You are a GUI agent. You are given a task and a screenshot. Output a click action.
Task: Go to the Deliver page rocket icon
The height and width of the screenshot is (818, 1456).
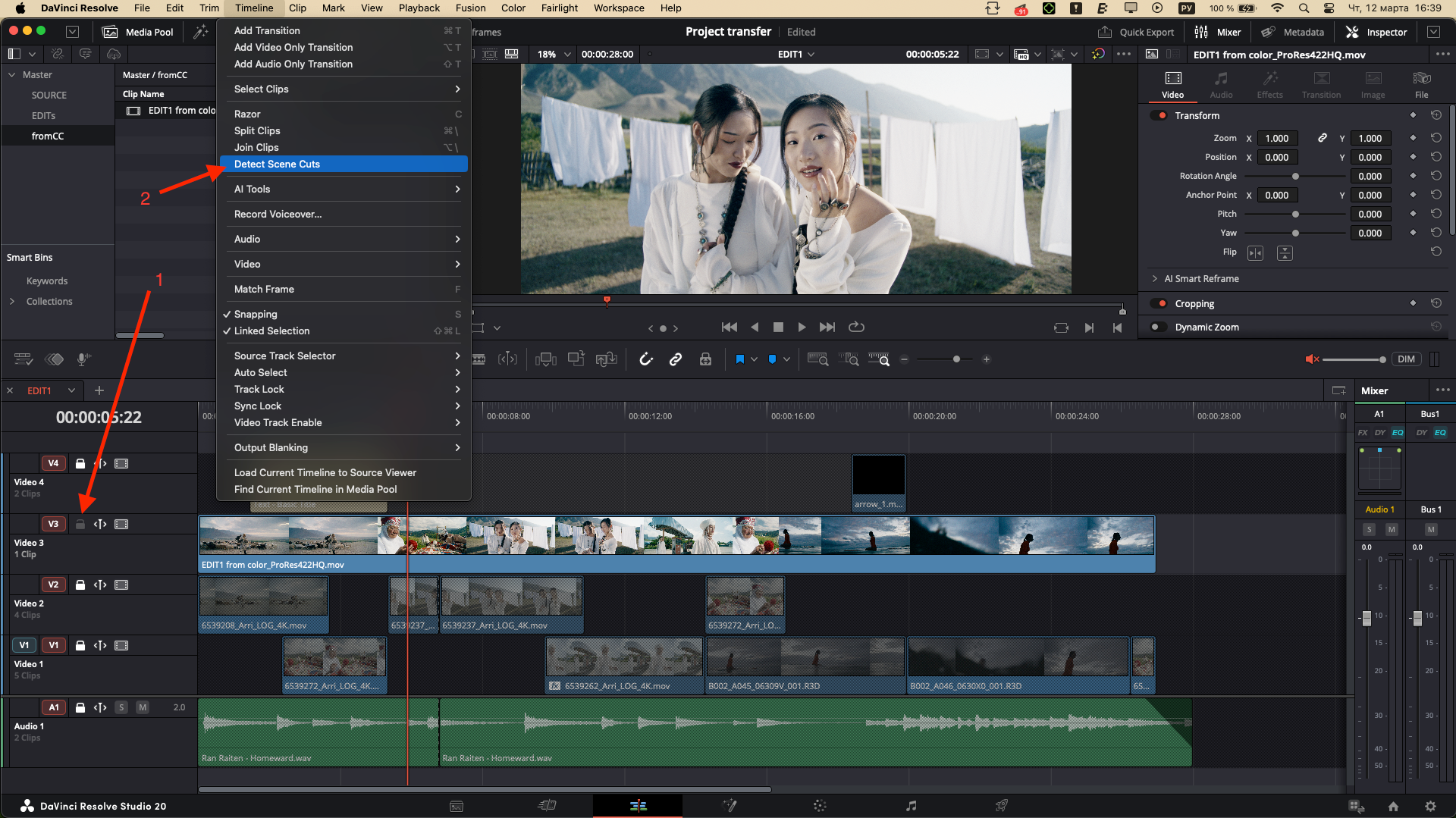[1002, 806]
